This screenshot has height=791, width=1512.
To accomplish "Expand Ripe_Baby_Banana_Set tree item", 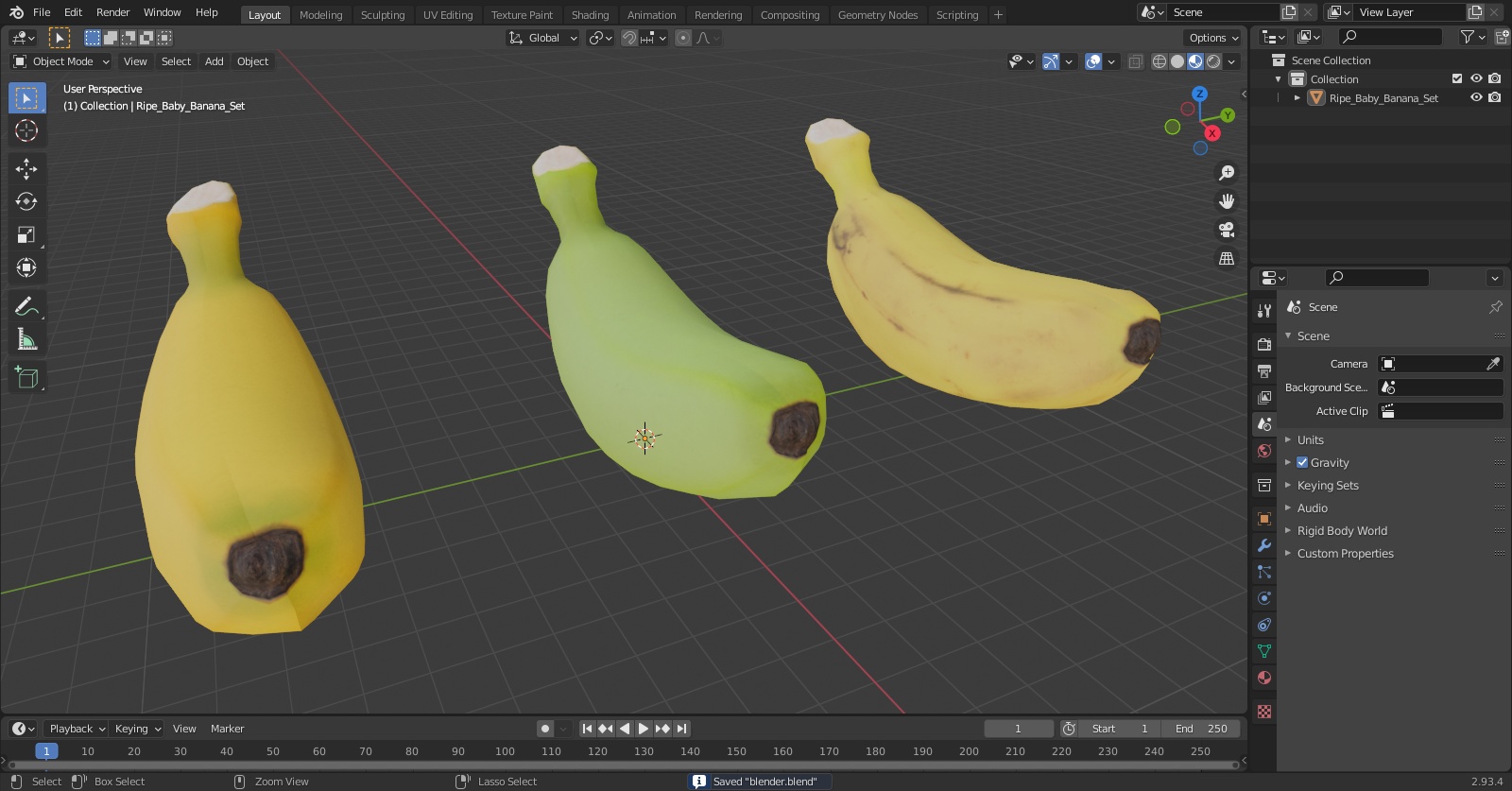I will click(x=1297, y=97).
